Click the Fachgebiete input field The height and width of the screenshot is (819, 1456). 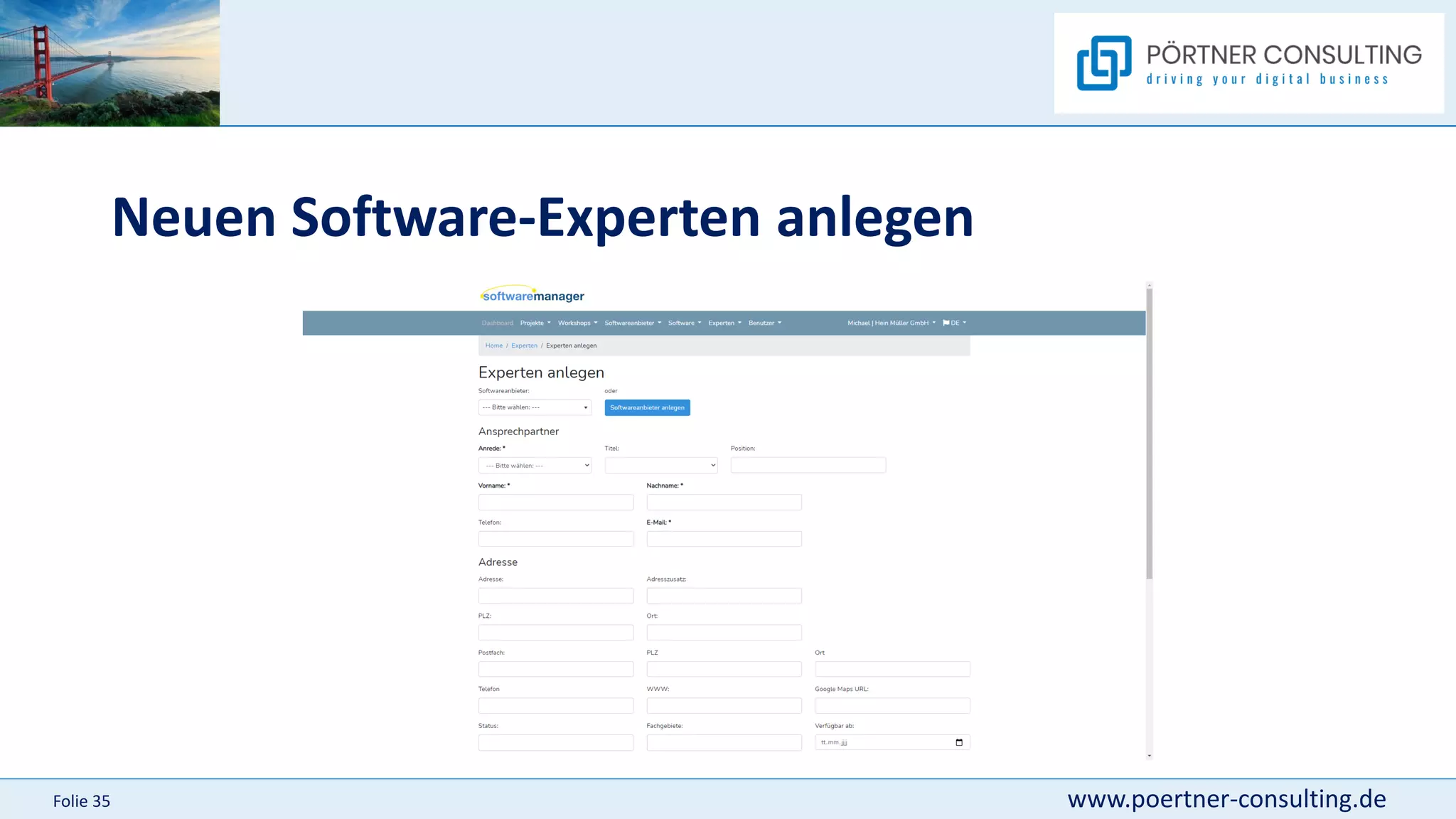pyautogui.click(x=724, y=742)
